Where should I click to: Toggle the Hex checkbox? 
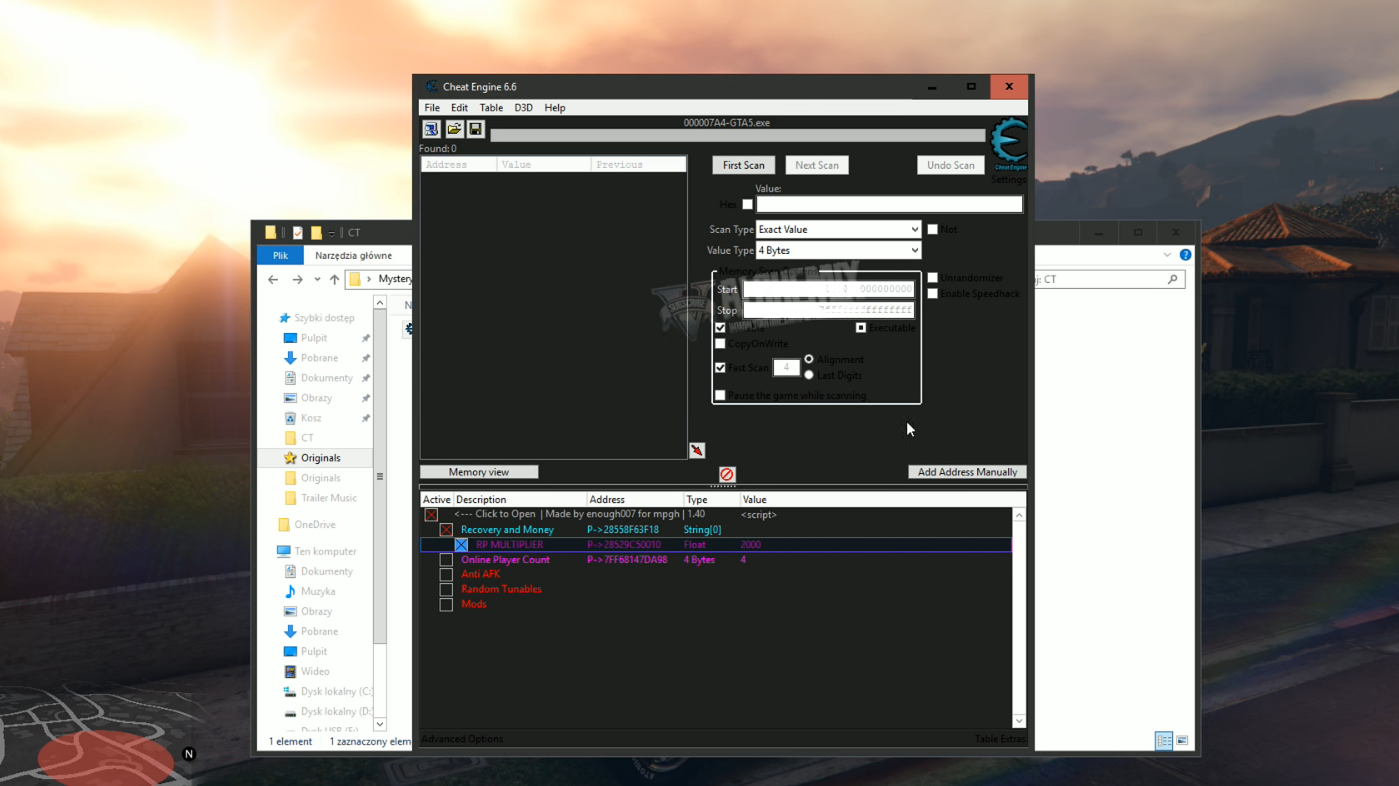(747, 205)
